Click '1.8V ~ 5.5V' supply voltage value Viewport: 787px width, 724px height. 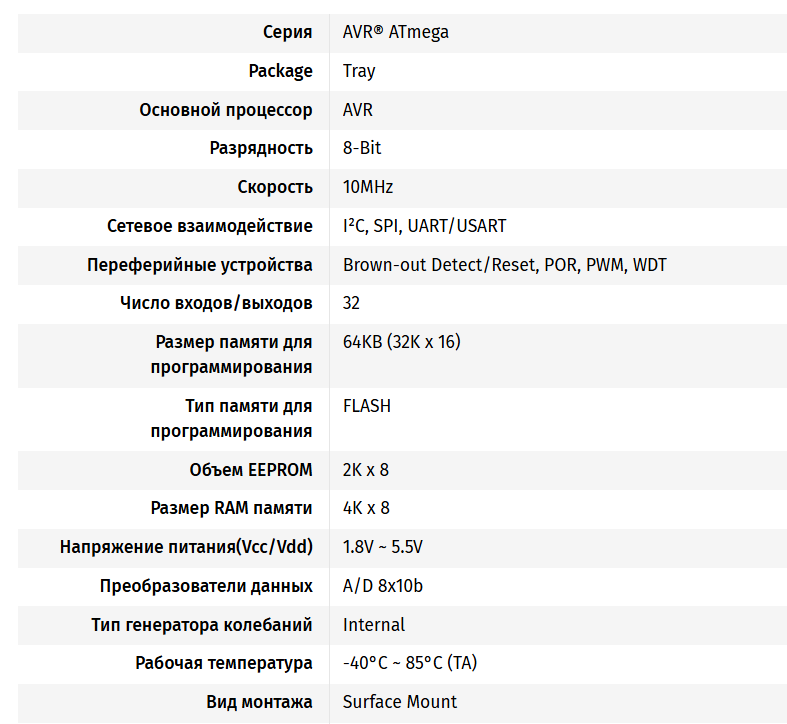[382, 547]
